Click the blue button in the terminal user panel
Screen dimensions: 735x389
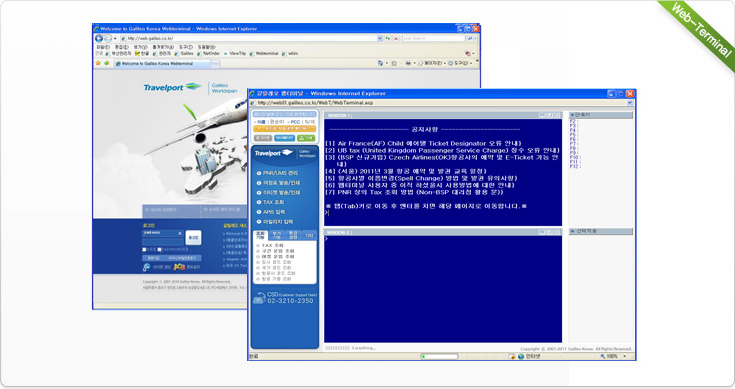point(284,138)
